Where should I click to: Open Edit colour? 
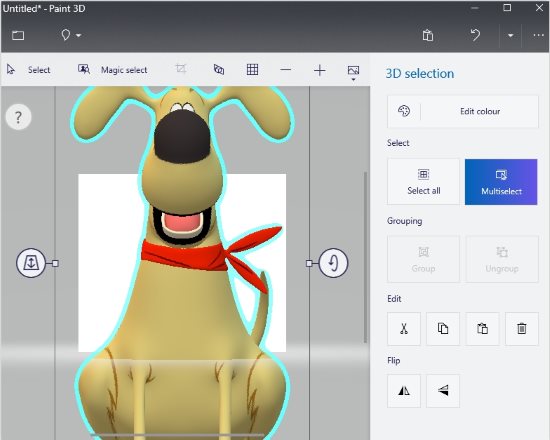pos(463,111)
